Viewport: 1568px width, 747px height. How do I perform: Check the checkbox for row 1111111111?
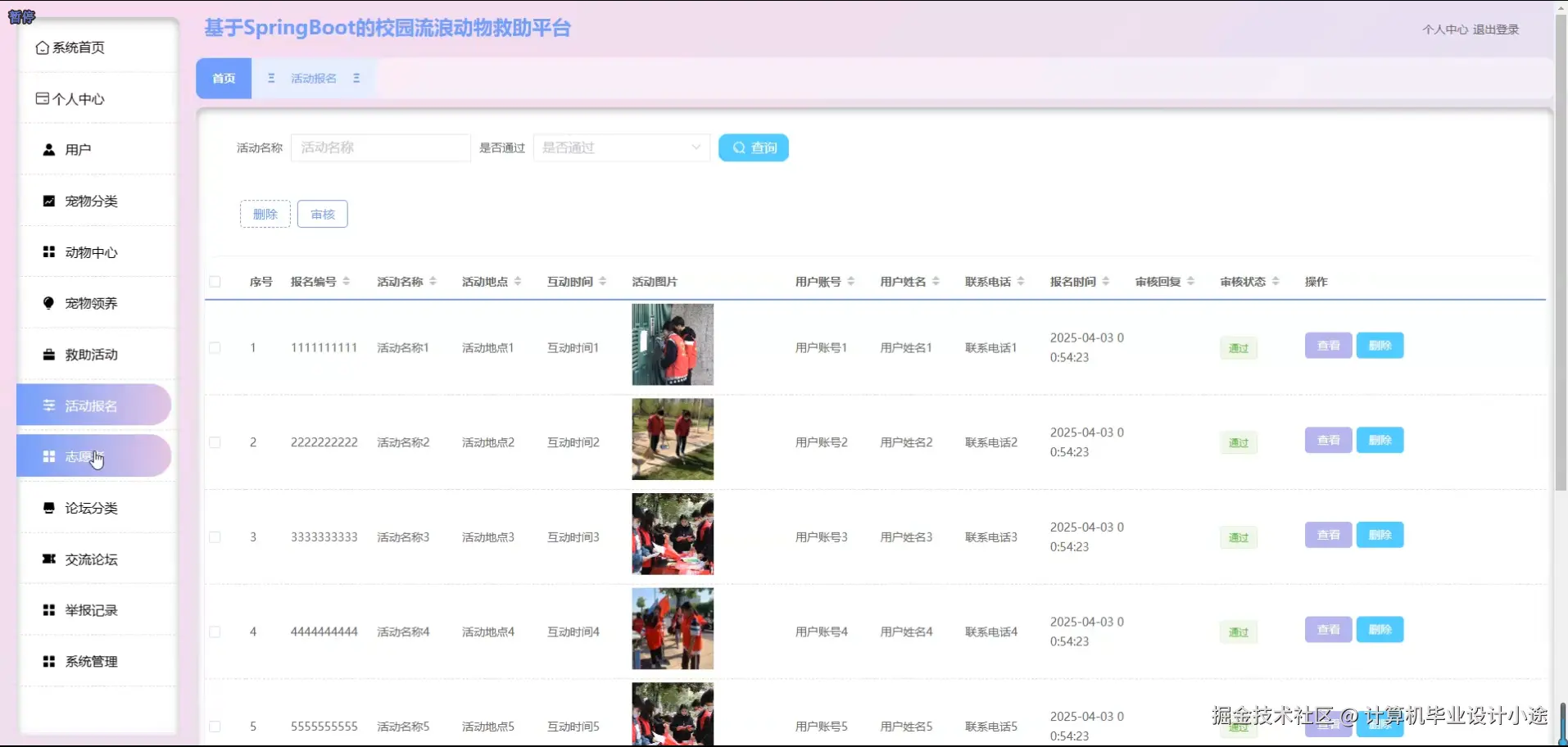click(x=215, y=347)
